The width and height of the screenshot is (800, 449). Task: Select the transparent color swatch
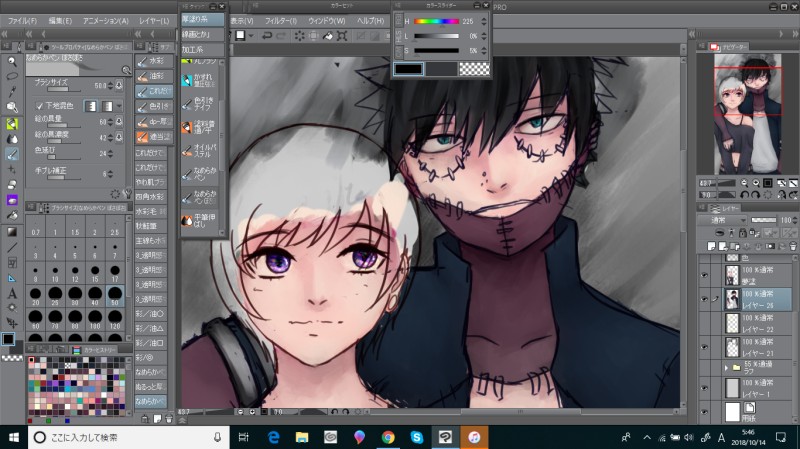pyautogui.click(x=474, y=69)
